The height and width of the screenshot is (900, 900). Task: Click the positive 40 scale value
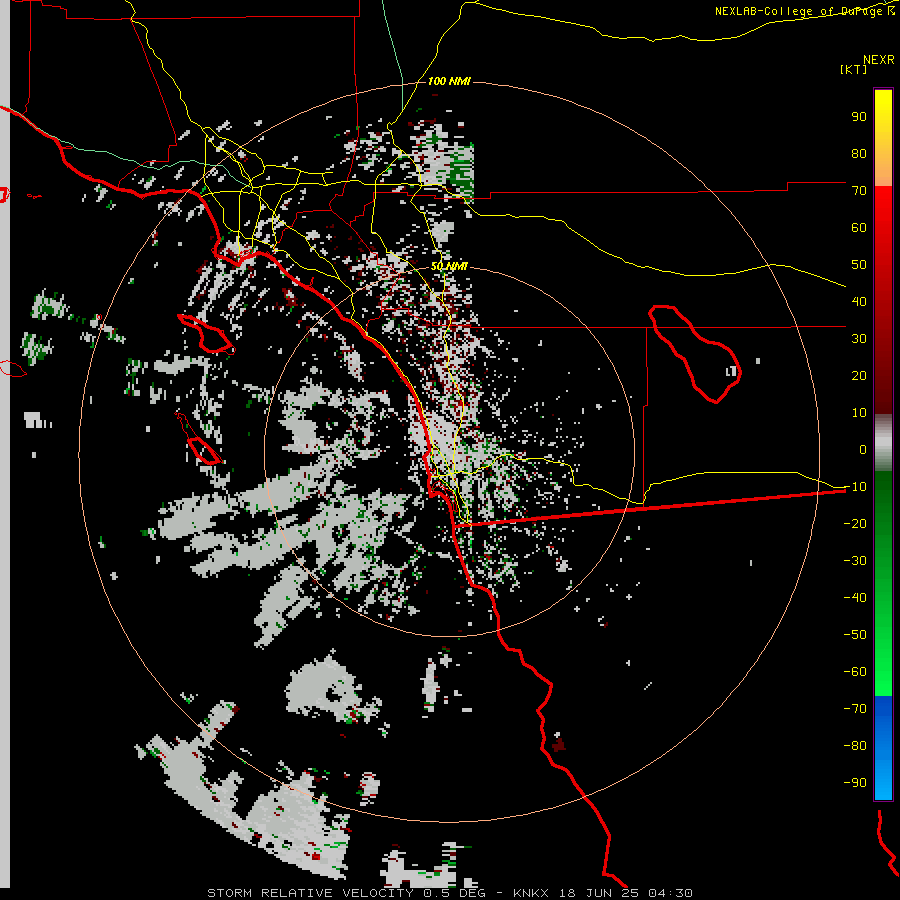point(859,301)
